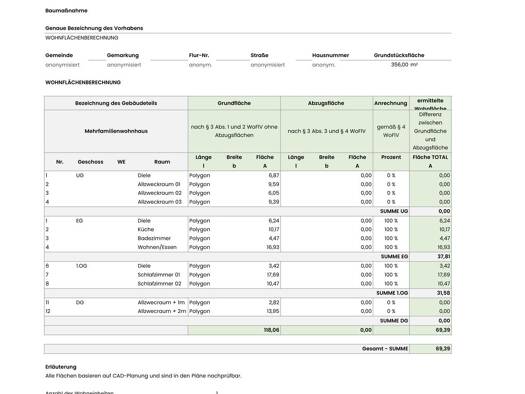The height and width of the screenshot is (394, 525).
Task: Select the Abzugsfläche header cell
Action: tap(326, 103)
